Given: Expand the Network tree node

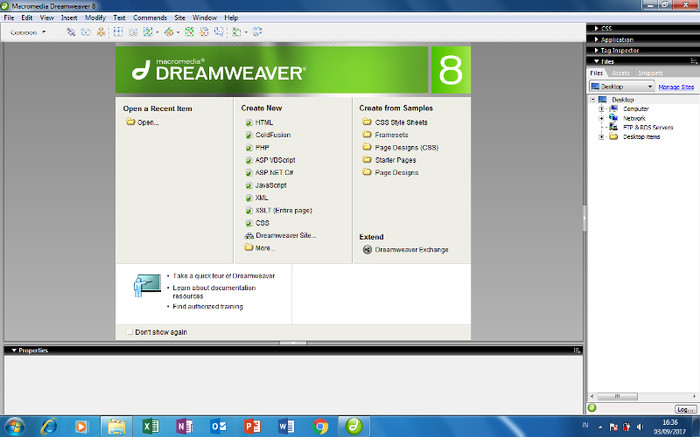Looking at the screenshot, I should [x=601, y=118].
